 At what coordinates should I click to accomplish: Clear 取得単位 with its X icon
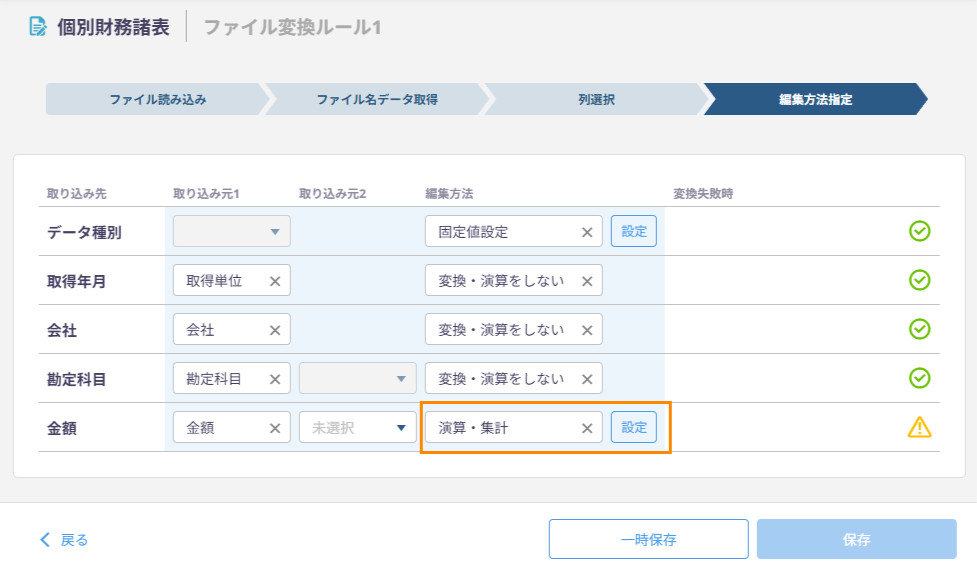pyautogui.click(x=275, y=281)
